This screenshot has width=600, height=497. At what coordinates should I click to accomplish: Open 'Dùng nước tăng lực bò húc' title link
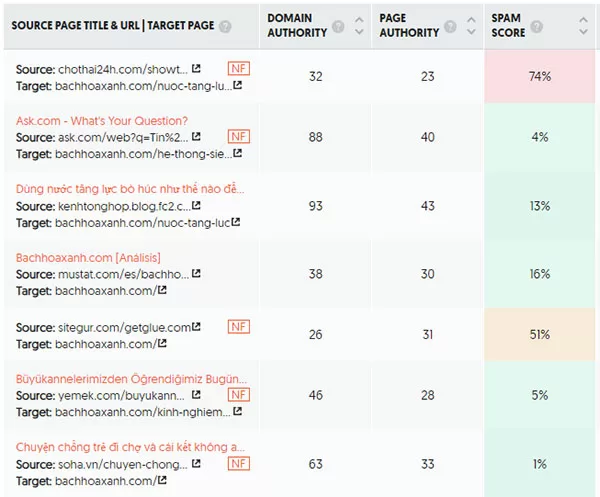tap(130, 189)
